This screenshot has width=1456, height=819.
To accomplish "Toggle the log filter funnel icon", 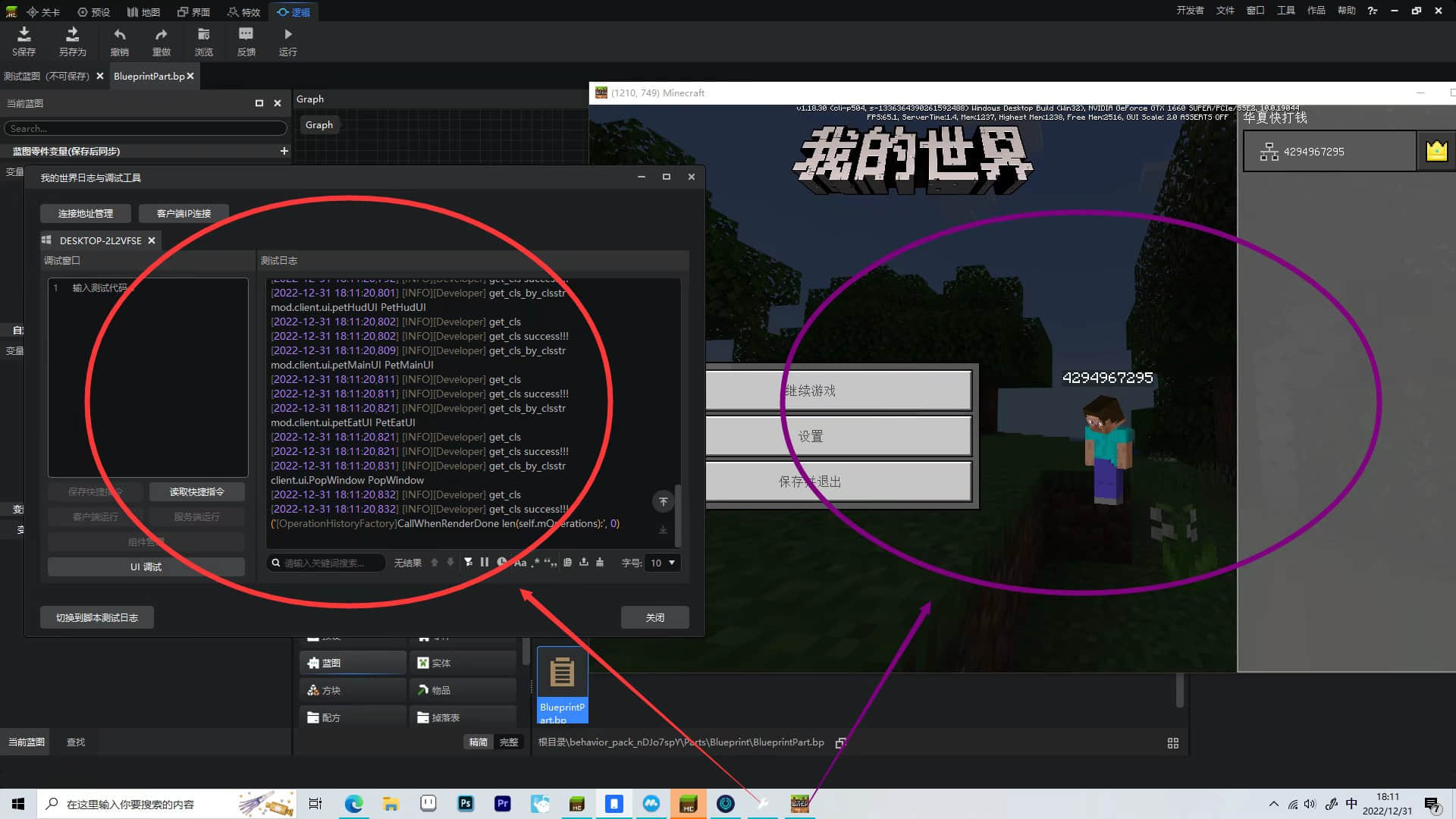I will (x=468, y=563).
